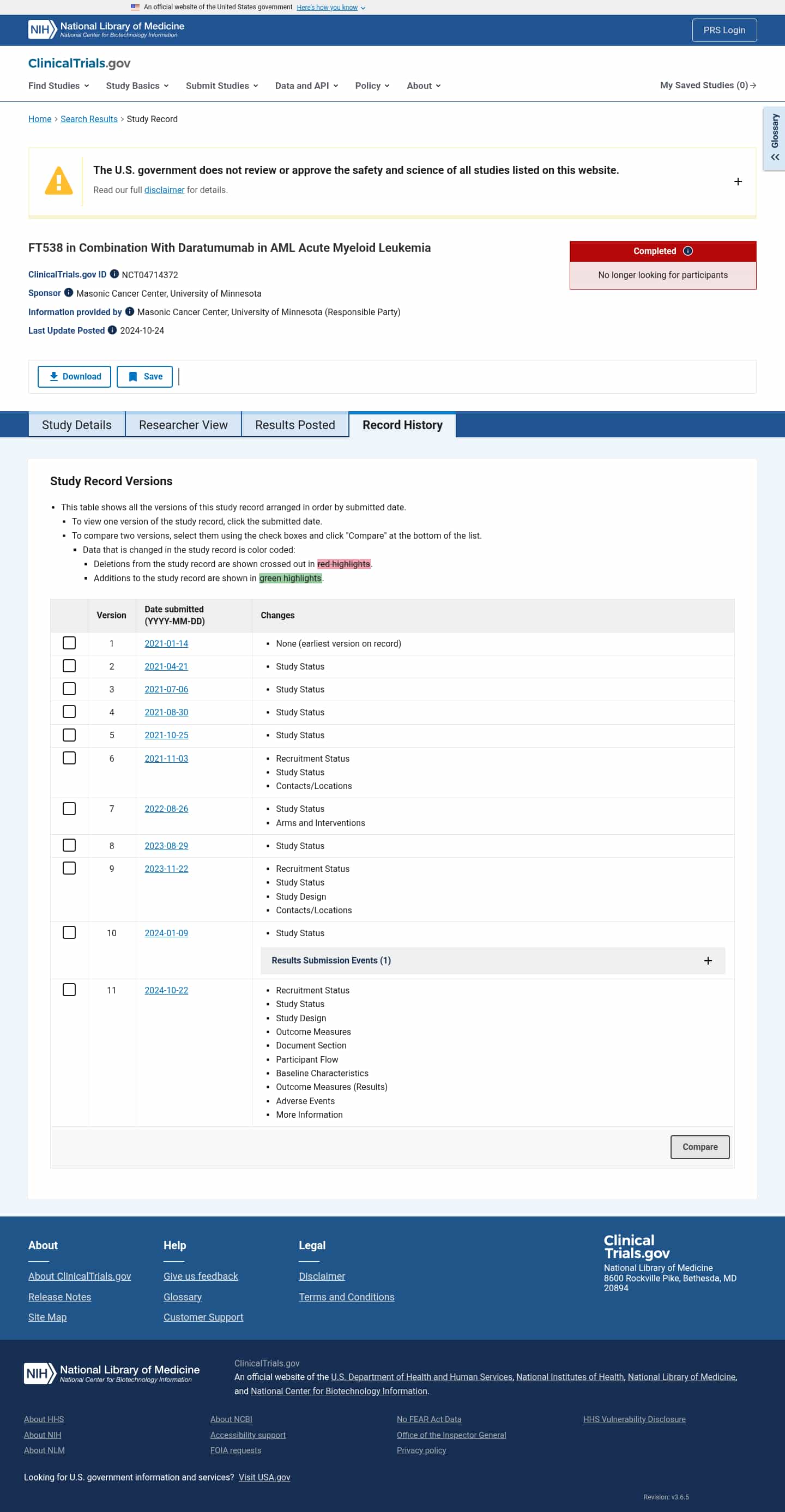The image size is (785, 1512).
Task: Click the footer NIH National Library of Medicine logo
Action: tap(111, 1373)
